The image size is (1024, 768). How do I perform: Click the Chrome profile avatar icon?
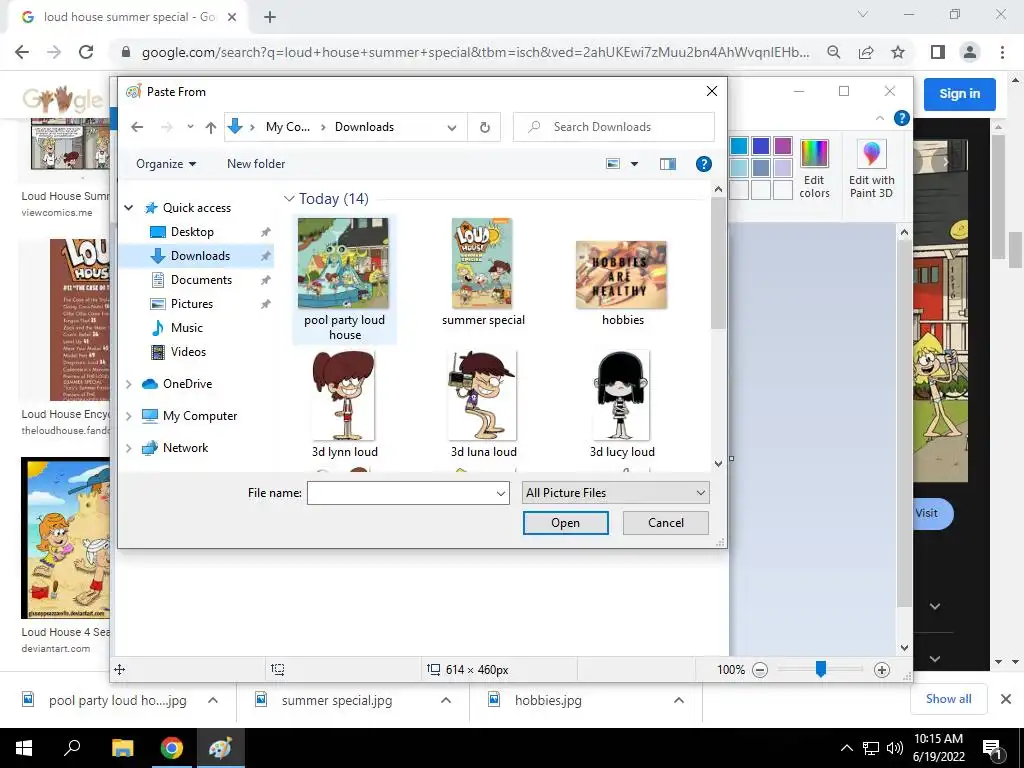click(970, 52)
